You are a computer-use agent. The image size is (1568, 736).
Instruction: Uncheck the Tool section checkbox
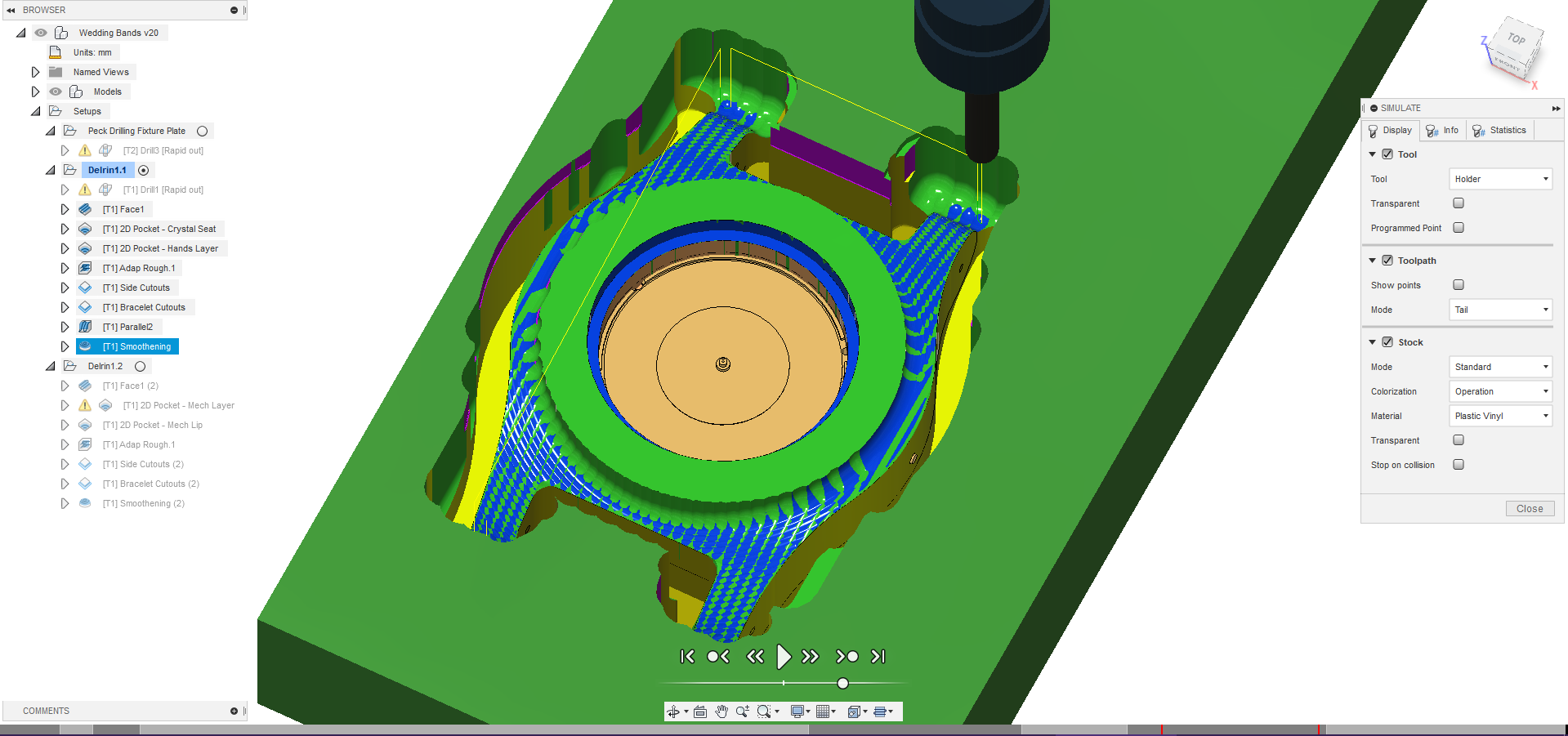pyautogui.click(x=1387, y=154)
